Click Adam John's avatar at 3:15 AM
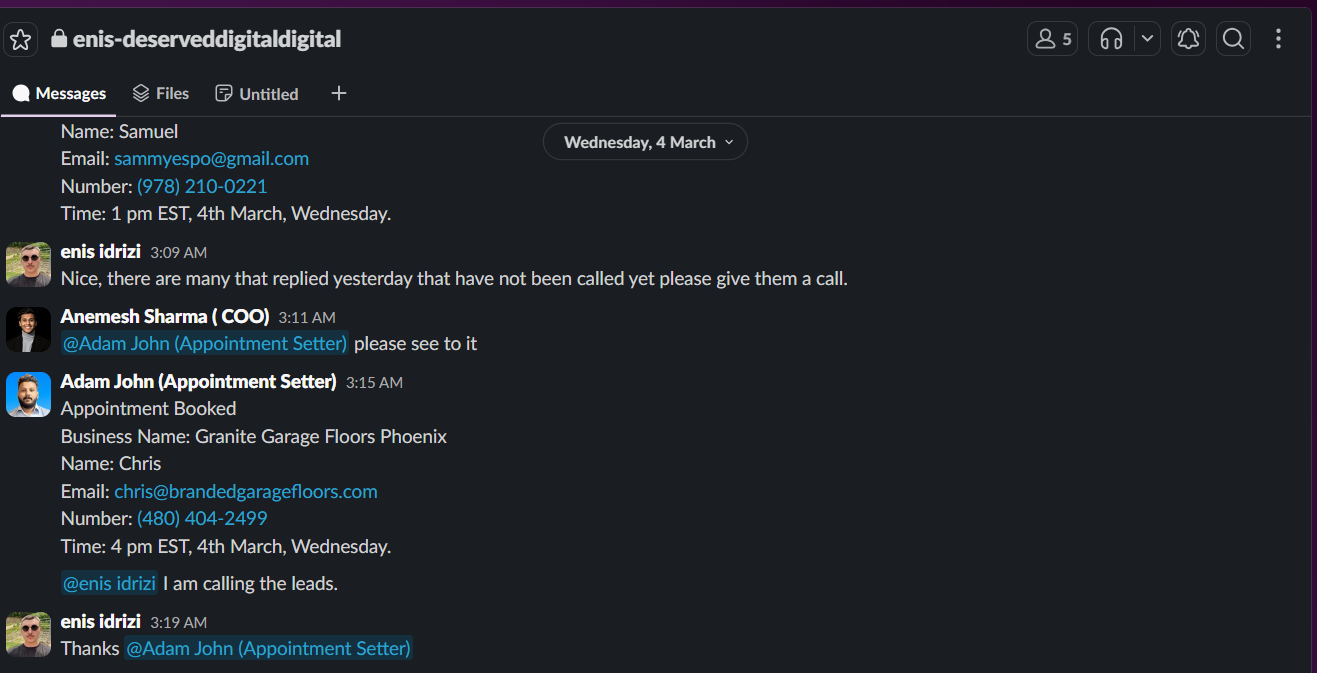The height and width of the screenshot is (673, 1317). coord(28,394)
